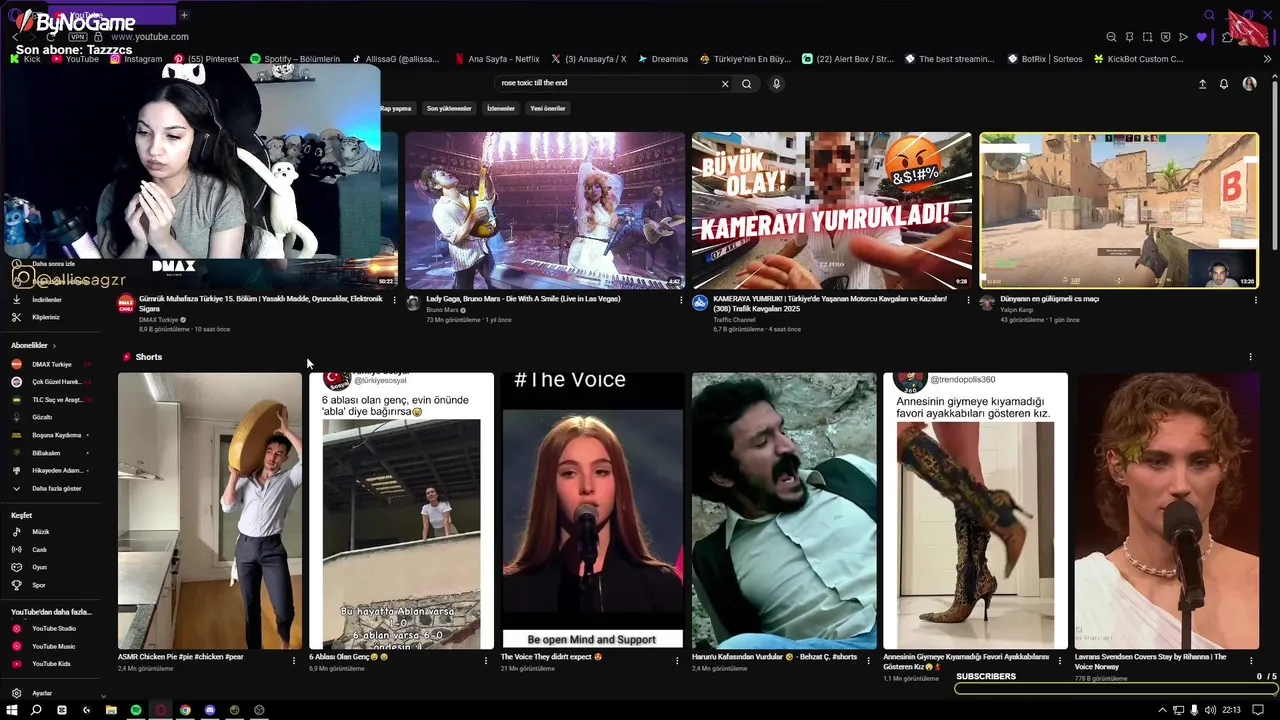Open Harun'u Kafasından Vurdular short
The width and height of the screenshot is (1280, 720).
(784, 511)
